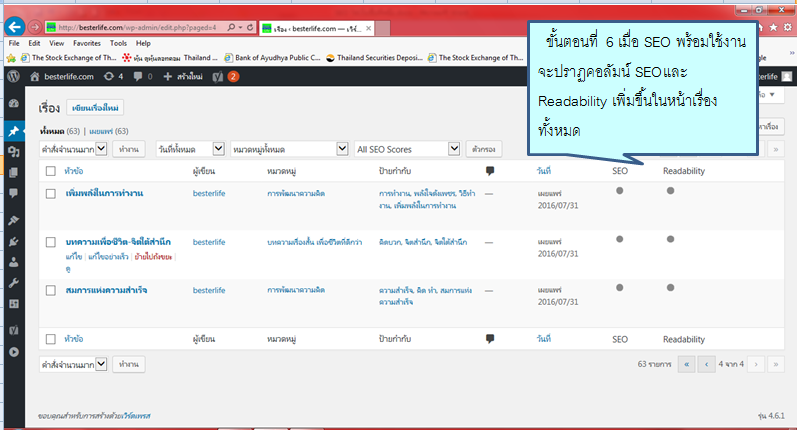Open the Edit menu

tap(34, 43)
